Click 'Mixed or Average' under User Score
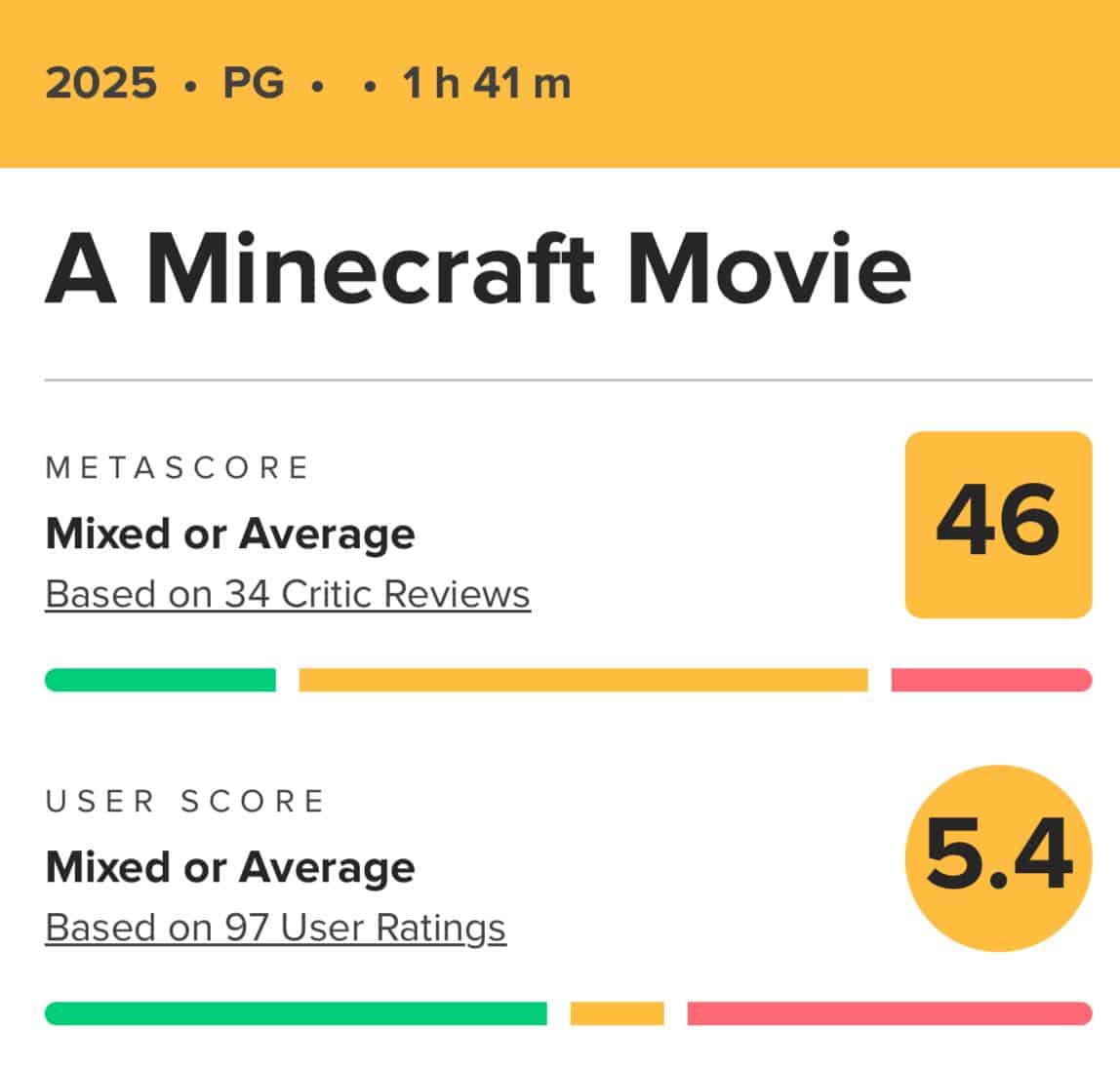Screen dimensions: 1120x1069 230,868
